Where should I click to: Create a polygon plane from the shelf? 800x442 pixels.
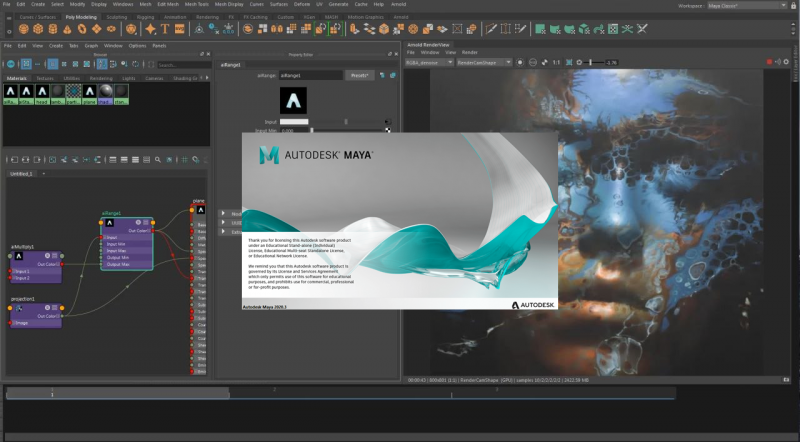pos(96,29)
